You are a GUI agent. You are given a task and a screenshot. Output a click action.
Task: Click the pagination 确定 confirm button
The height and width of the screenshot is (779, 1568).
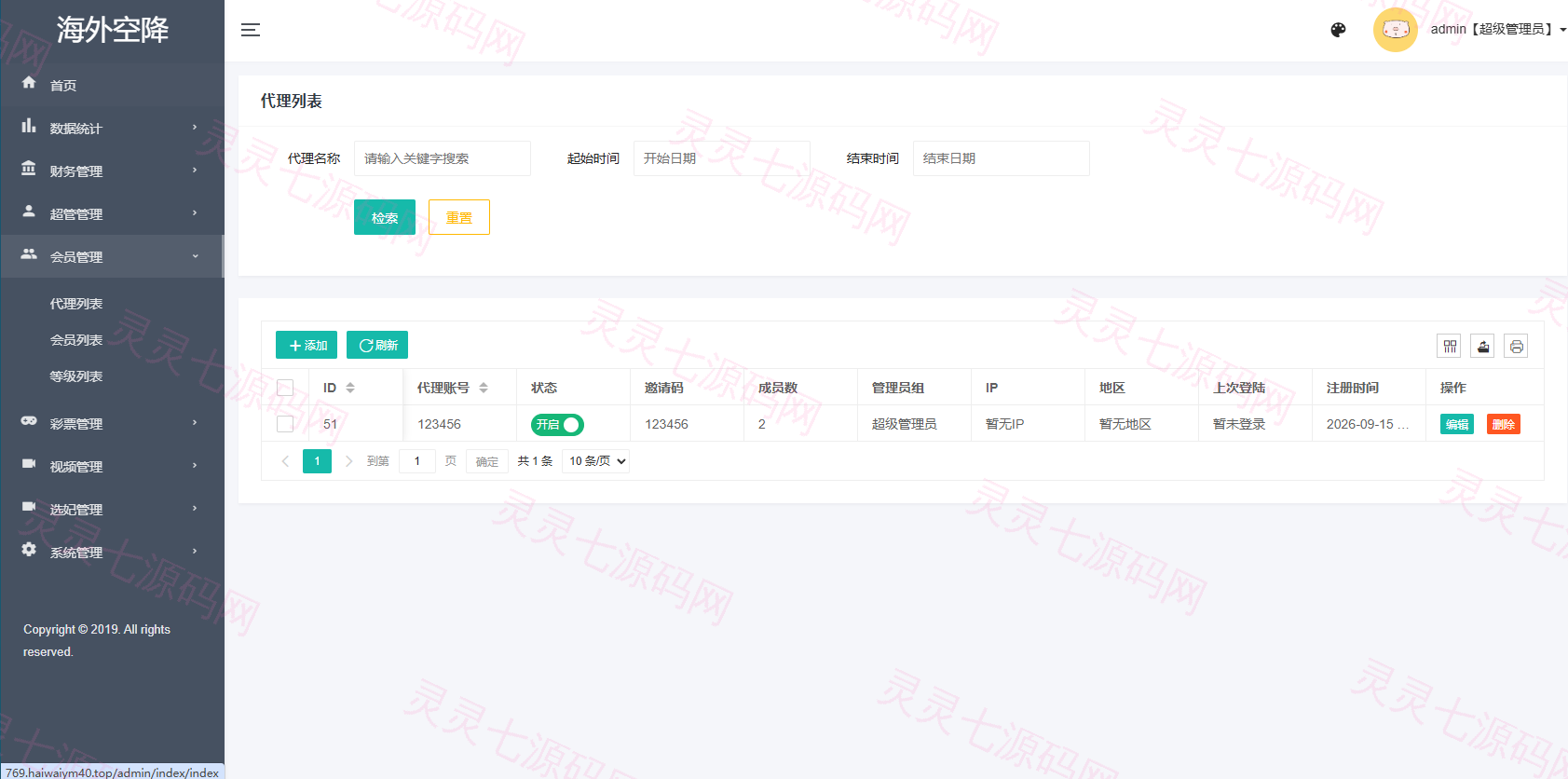click(x=487, y=461)
